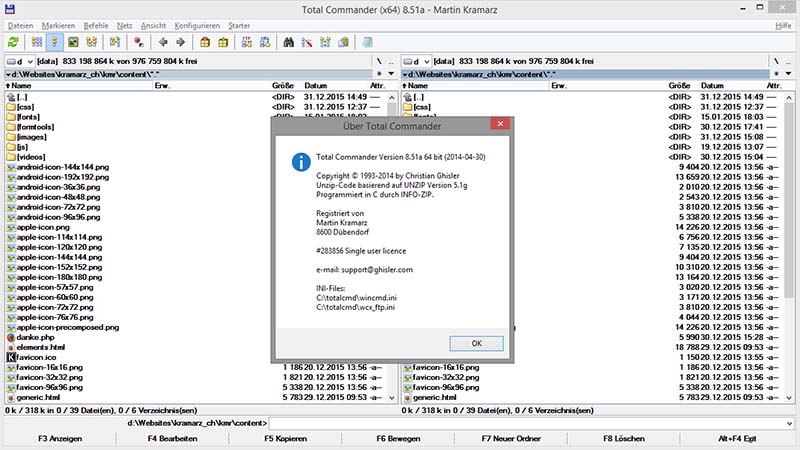Expand the left panel directory history arrow
The width and height of the screenshot is (800, 450).
pos(391,74)
